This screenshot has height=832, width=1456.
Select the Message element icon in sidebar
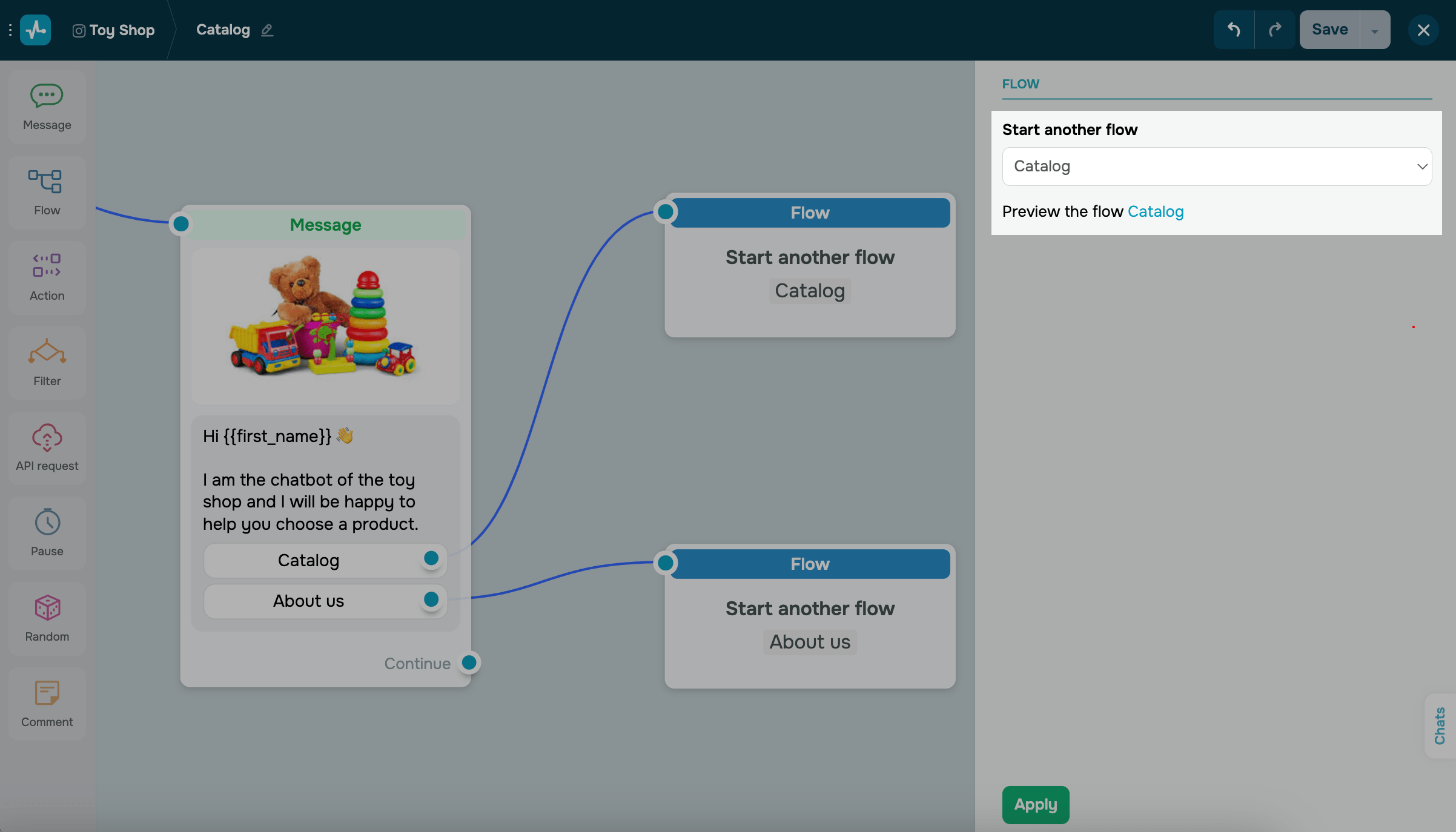pos(47,96)
